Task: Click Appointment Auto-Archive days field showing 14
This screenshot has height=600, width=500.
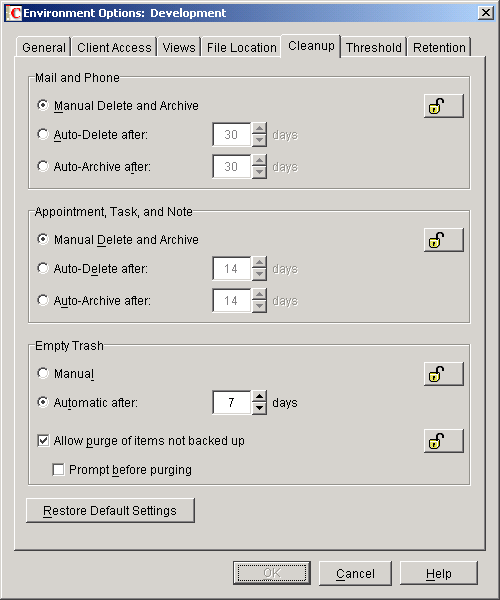Action: [x=232, y=301]
